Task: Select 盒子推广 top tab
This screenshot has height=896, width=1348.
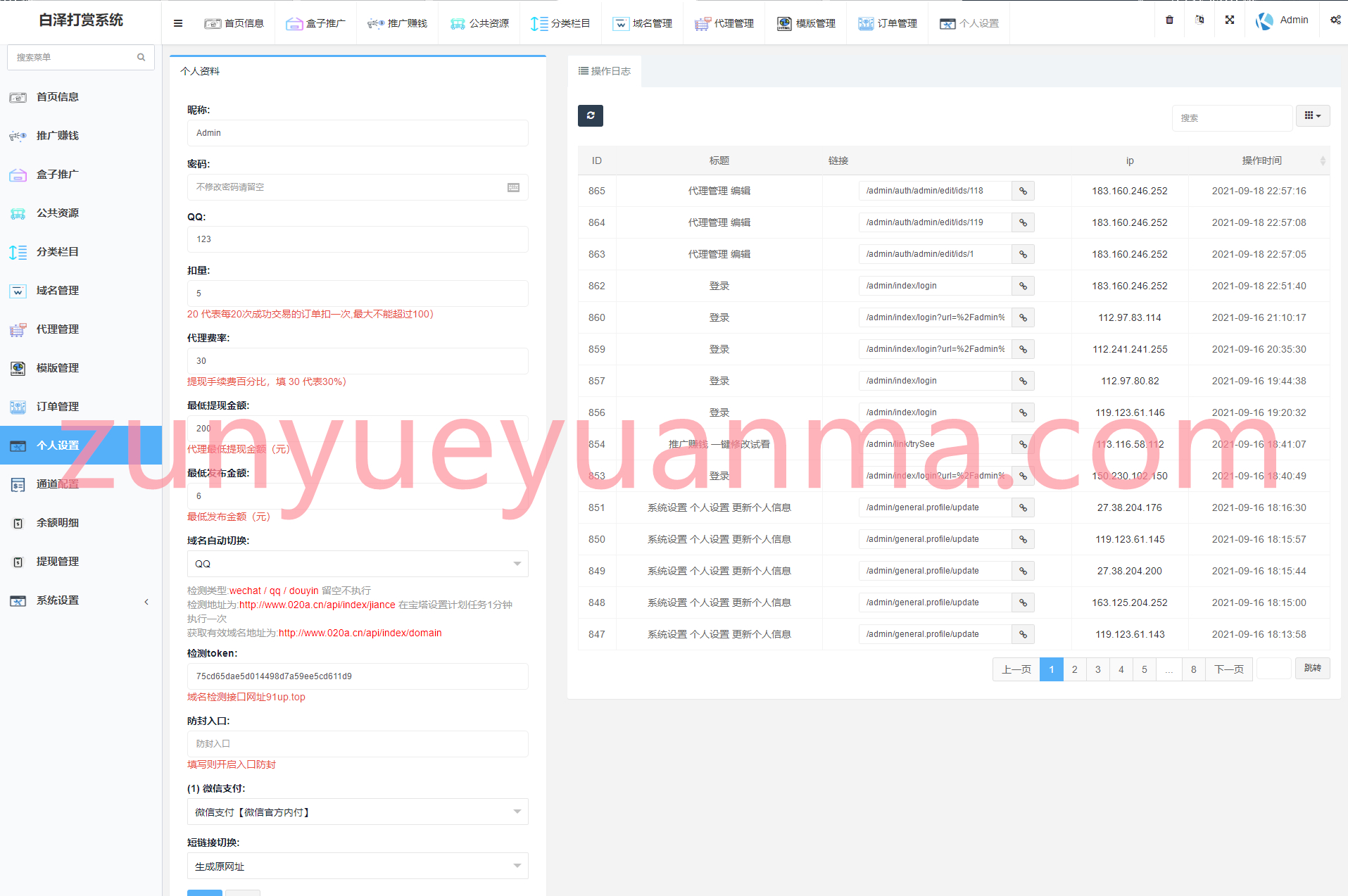Action: (x=315, y=23)
